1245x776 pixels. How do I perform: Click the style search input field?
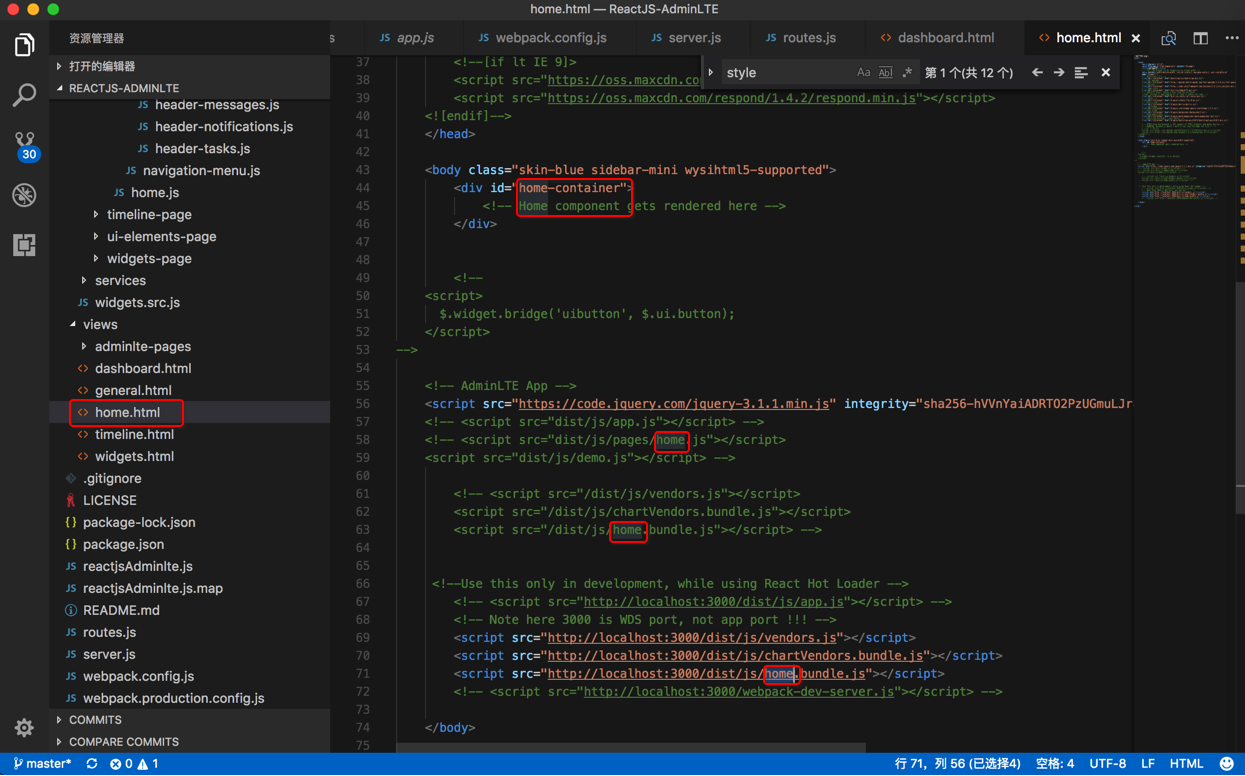[785, 73]
